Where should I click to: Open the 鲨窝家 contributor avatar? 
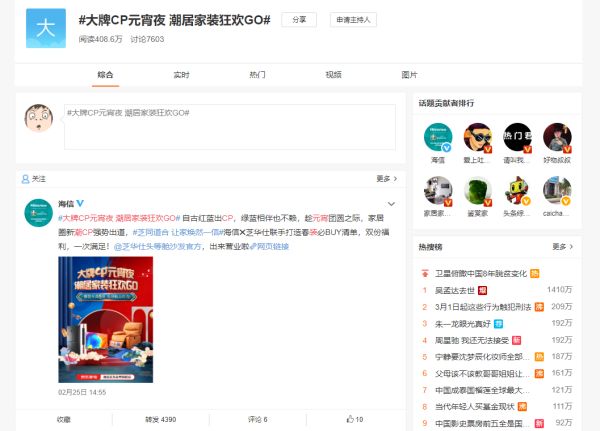tap(477, 191)
